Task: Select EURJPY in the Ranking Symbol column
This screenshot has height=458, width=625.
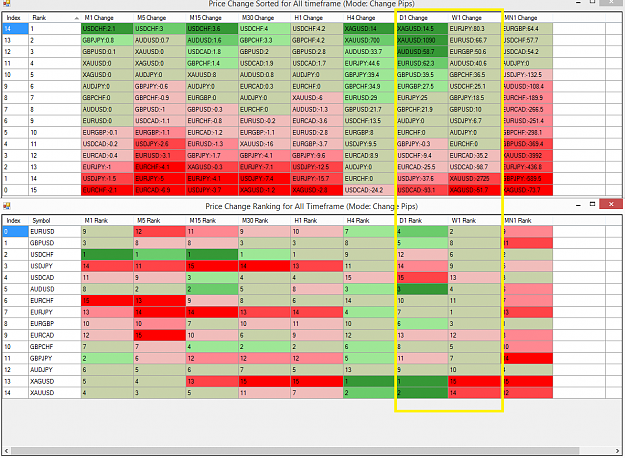Action: pos(55,312)
